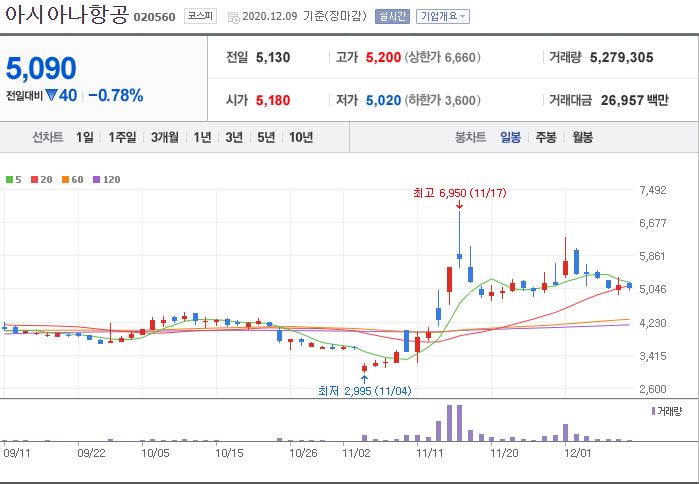
Task: Click the 최고 6,950 (11/17) marker
Action: click(x=460, y=193)
